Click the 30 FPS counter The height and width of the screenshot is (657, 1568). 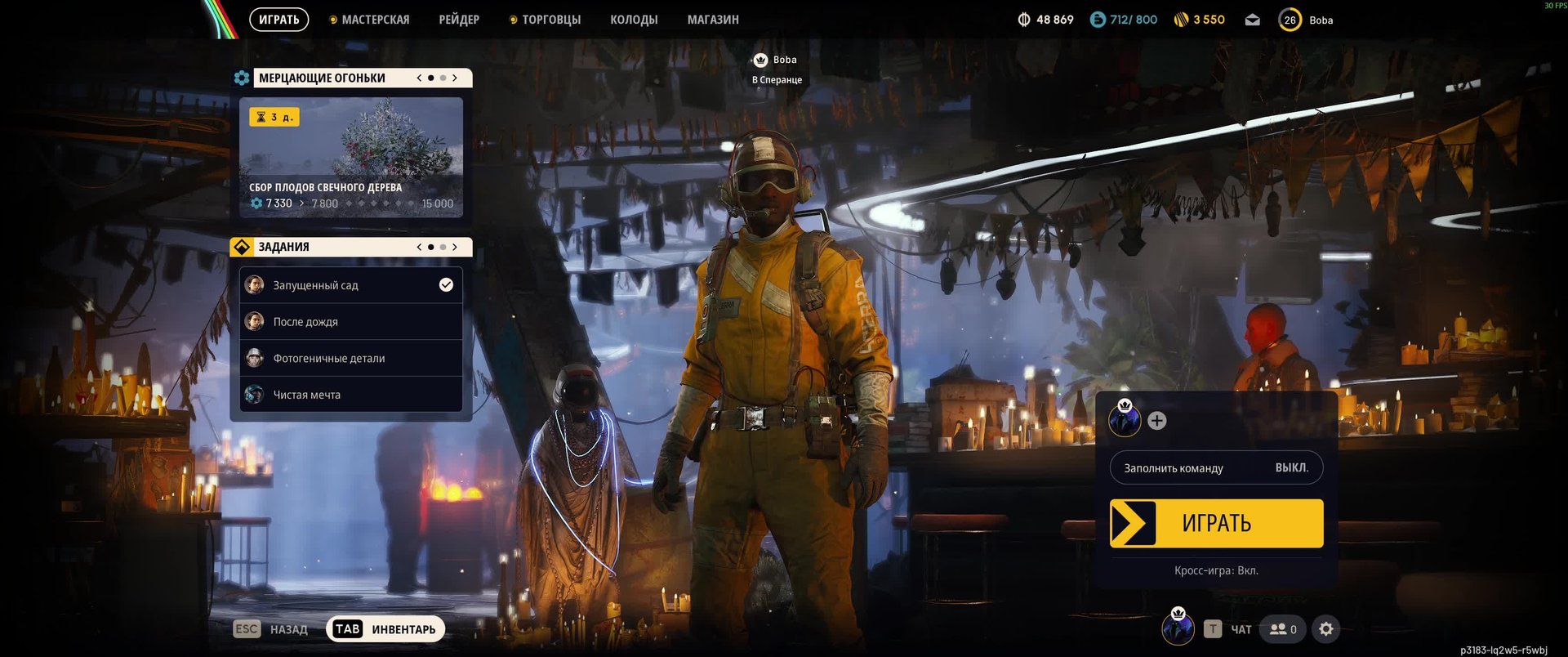click(x=1555, y=6)
